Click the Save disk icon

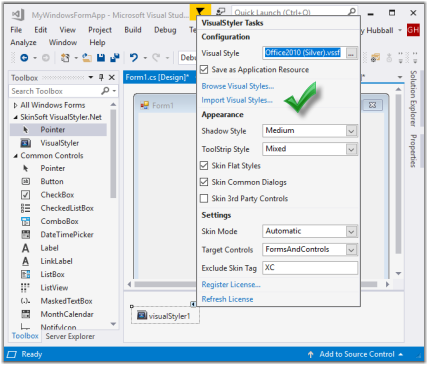coord(101,58)
